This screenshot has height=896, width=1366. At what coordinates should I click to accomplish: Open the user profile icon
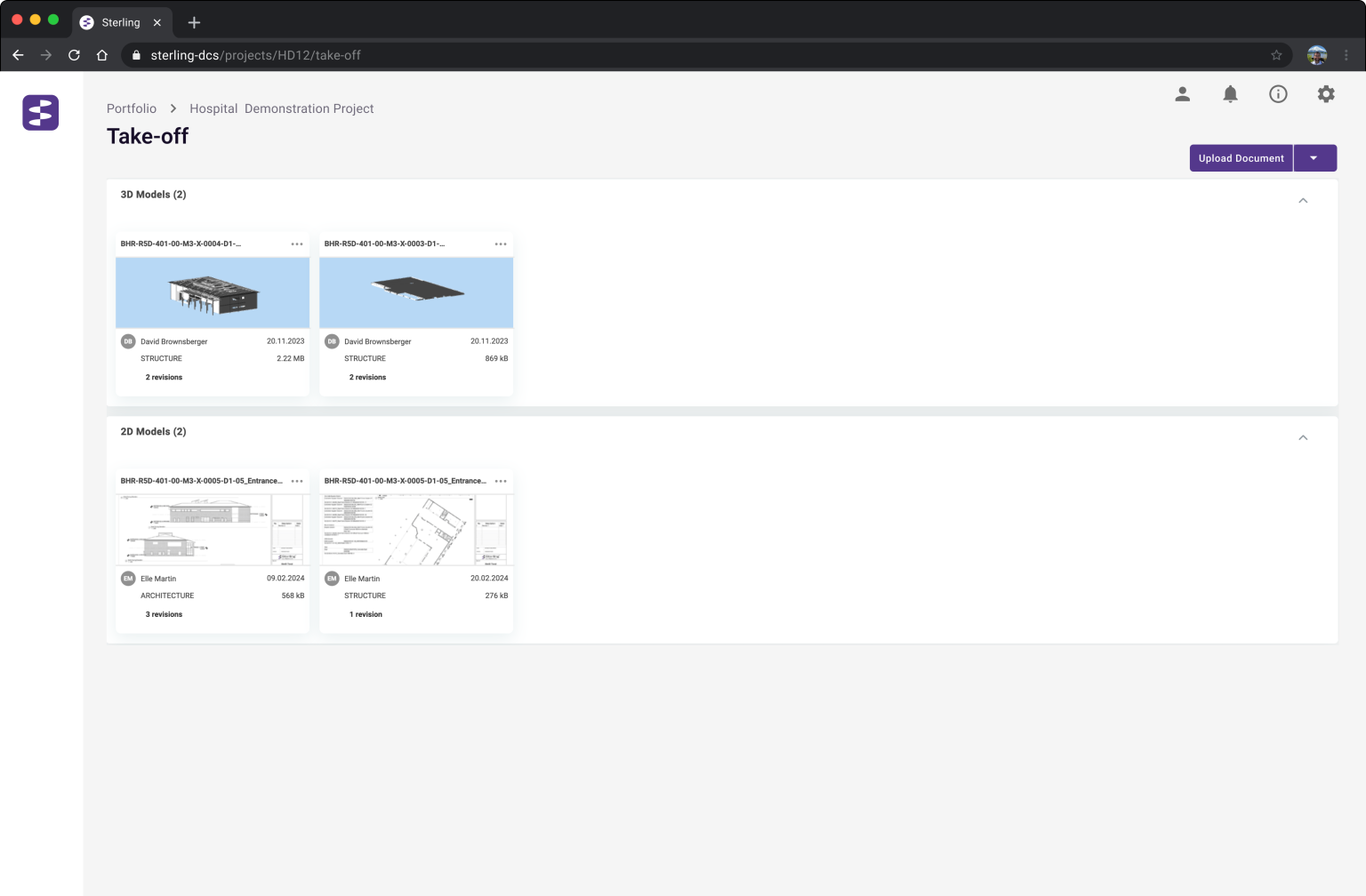click(x=1182, y=93)
